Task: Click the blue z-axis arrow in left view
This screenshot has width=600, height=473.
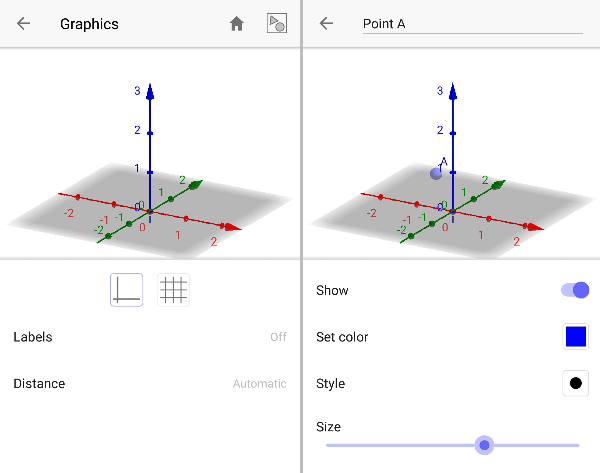Action: pyautogui.click(x=149, y=93)
